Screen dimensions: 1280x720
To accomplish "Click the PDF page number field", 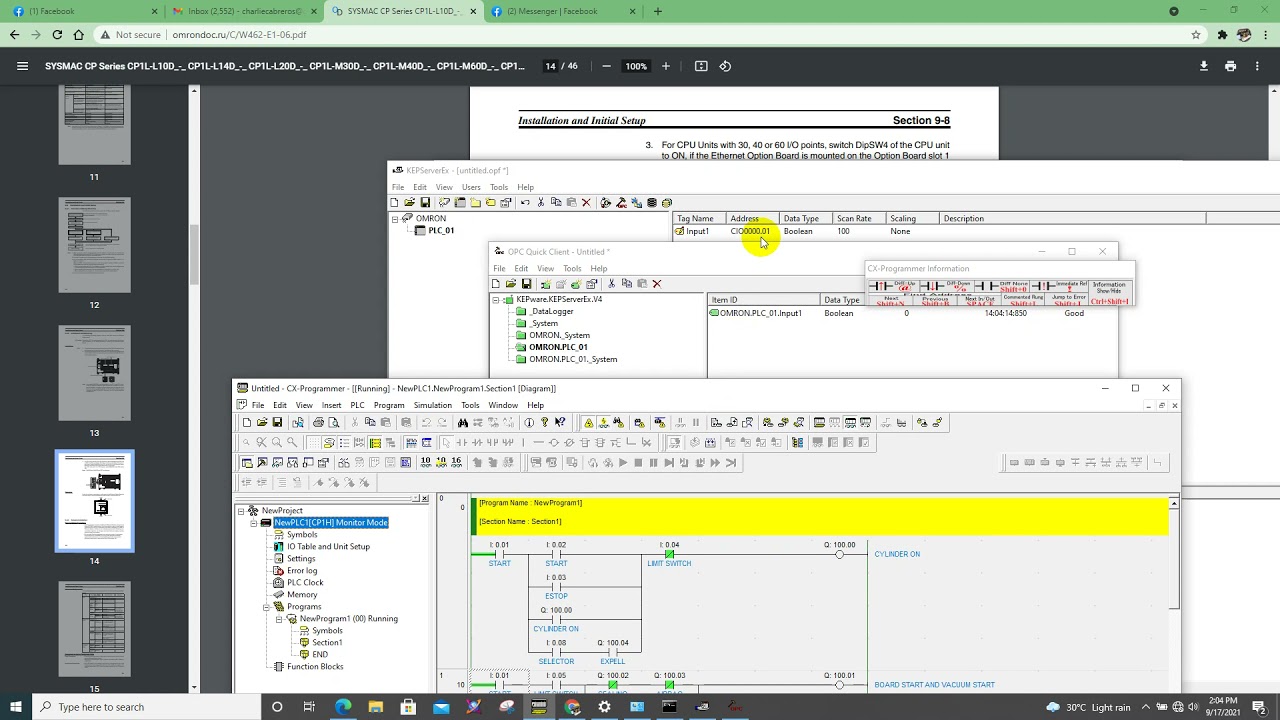I will coord(550,66).
